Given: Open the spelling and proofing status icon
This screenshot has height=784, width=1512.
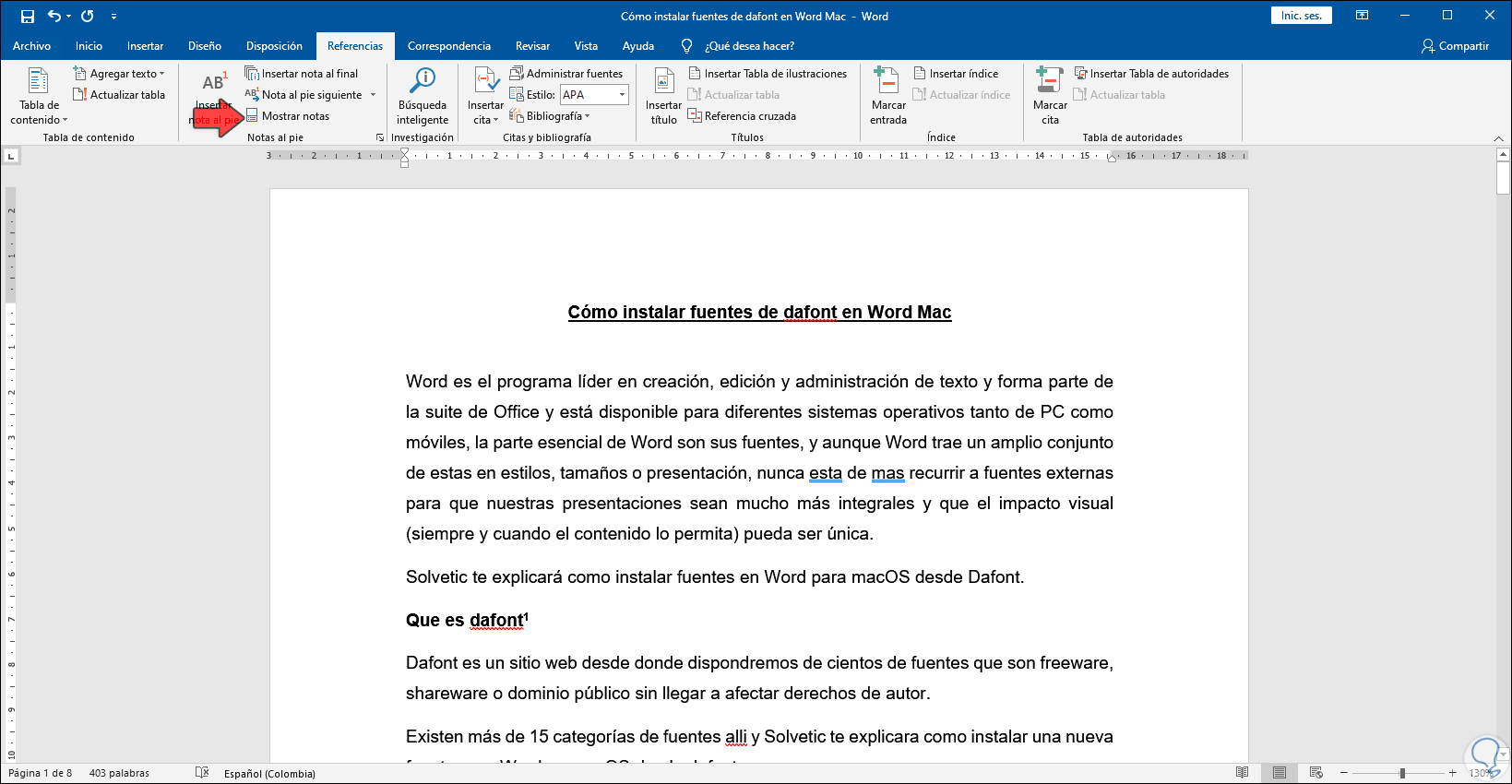Looking at the screenshot, I should 202,773.
